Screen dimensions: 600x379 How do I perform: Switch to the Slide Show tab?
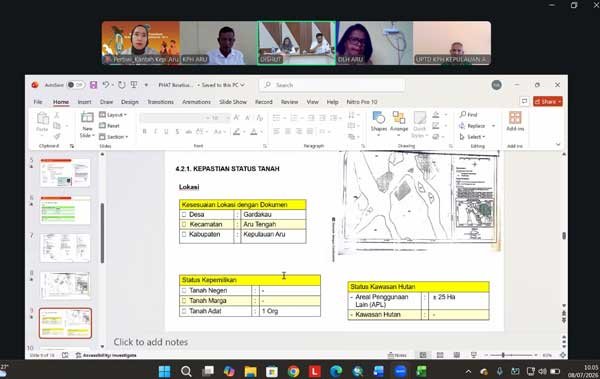coord(233,102)
